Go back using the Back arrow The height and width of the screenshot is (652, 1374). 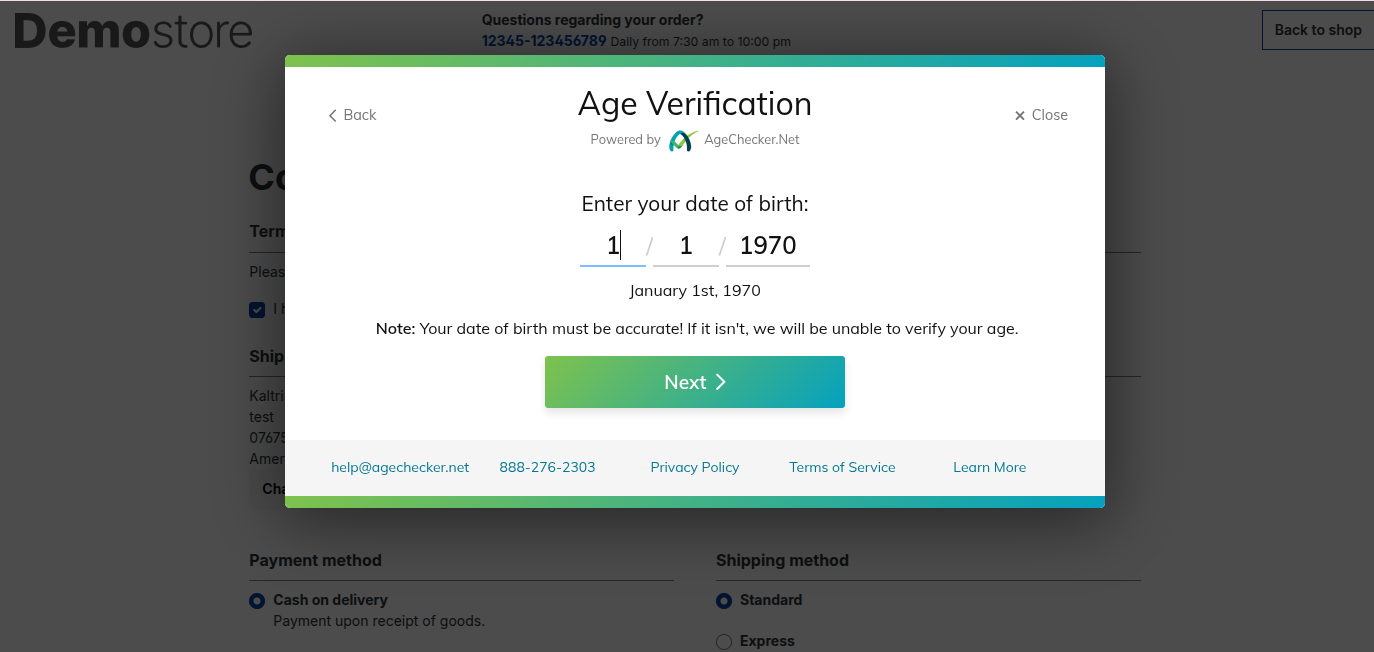(352, 115)
